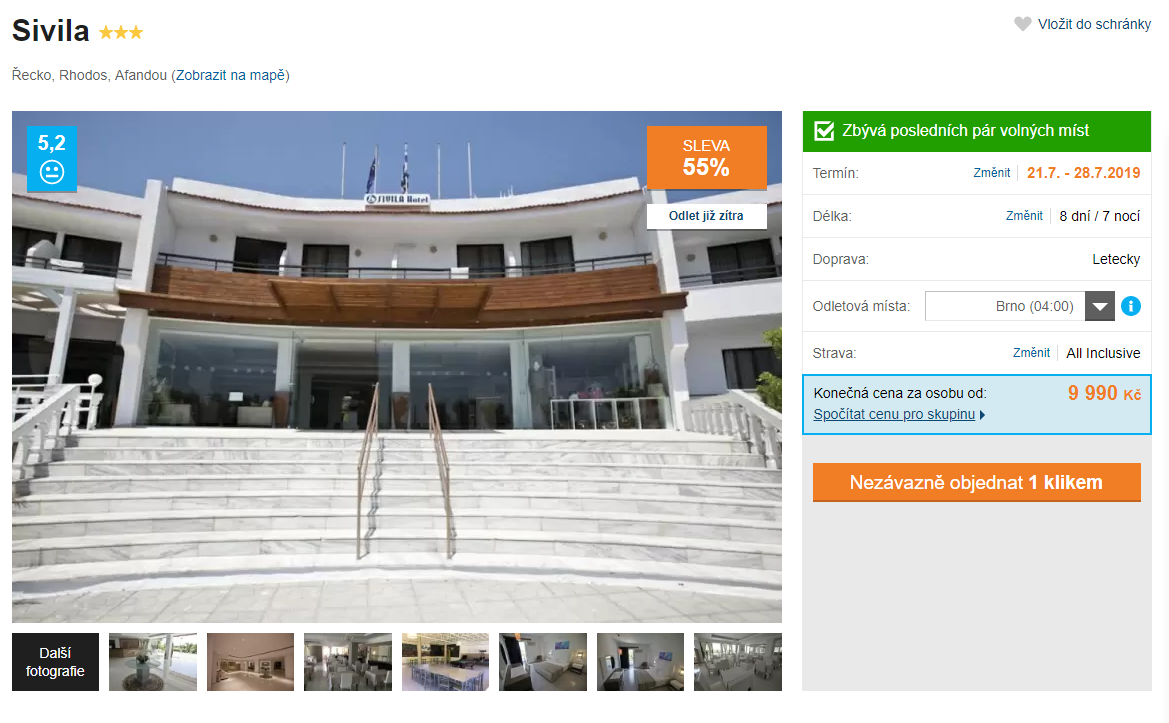Change the Termín date via Změnit

pyautogui.click(x=992, y=173)
